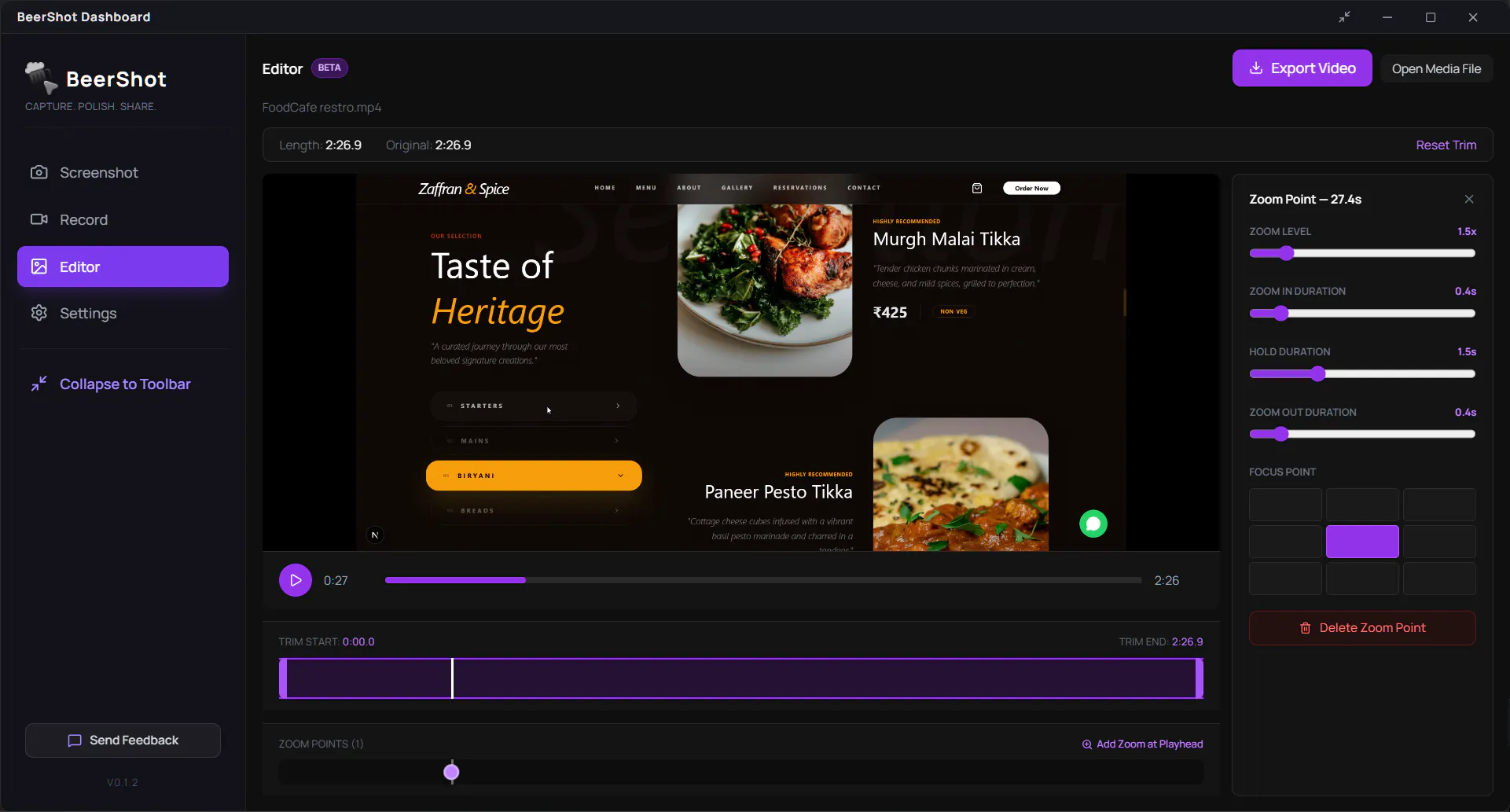Click the Hold Duration 1.5s value
The height and width of the screenshot is (812, 1510).
point(1467,352)
